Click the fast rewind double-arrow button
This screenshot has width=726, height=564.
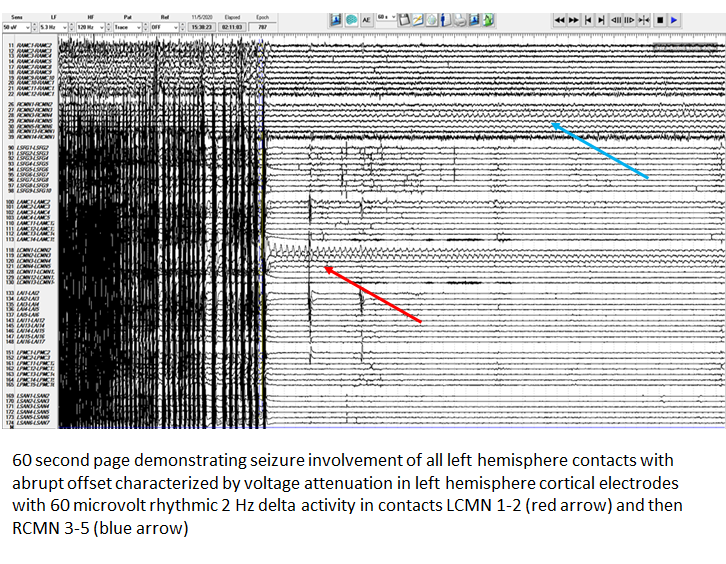559,20
